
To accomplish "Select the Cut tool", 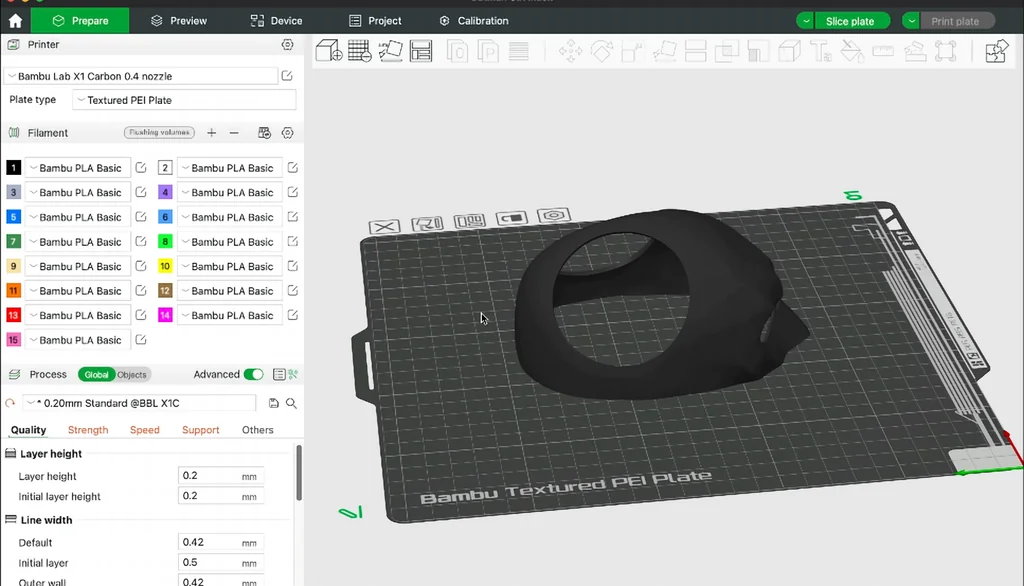I will click(x=696, y=51).
